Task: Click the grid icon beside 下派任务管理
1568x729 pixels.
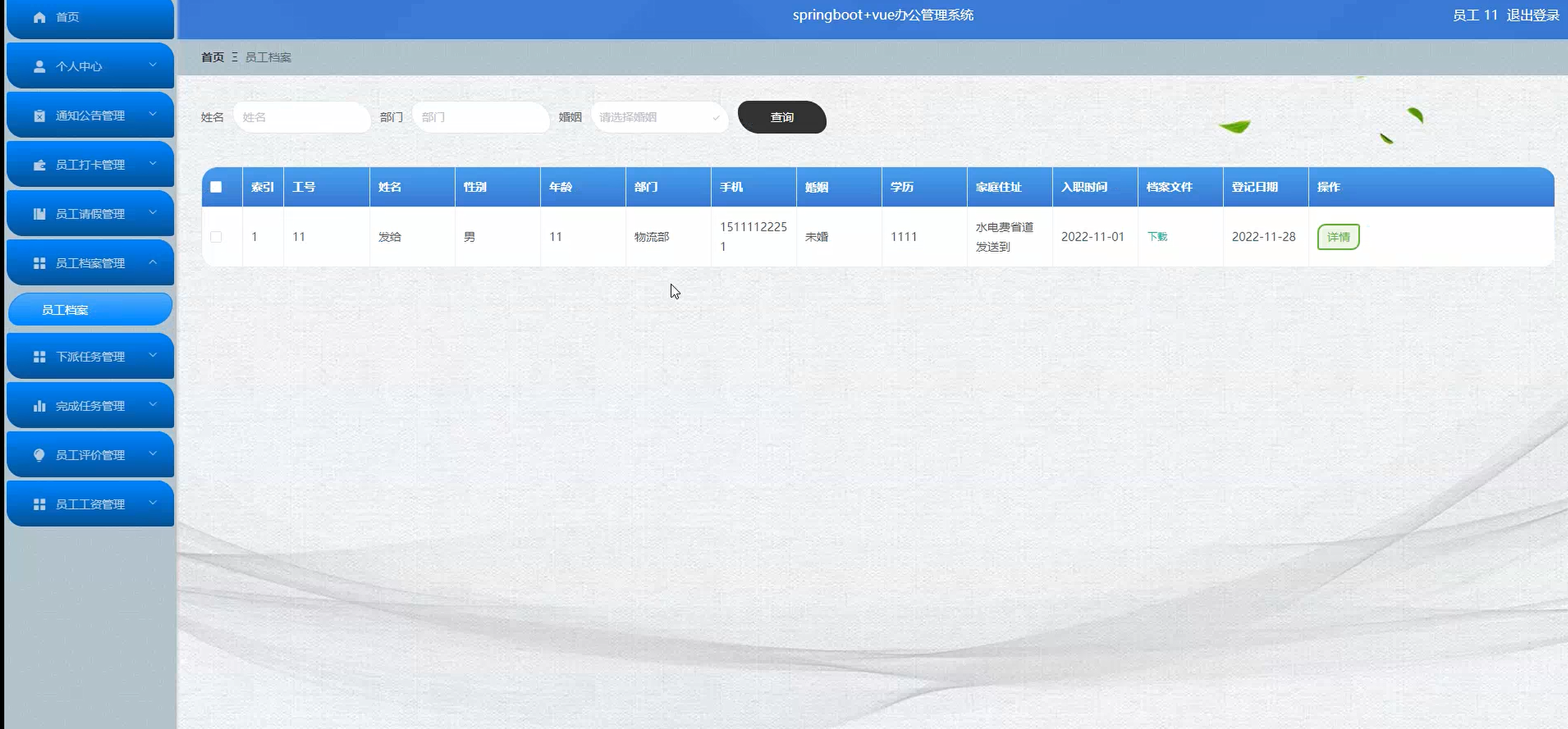Action: [39, 357]
